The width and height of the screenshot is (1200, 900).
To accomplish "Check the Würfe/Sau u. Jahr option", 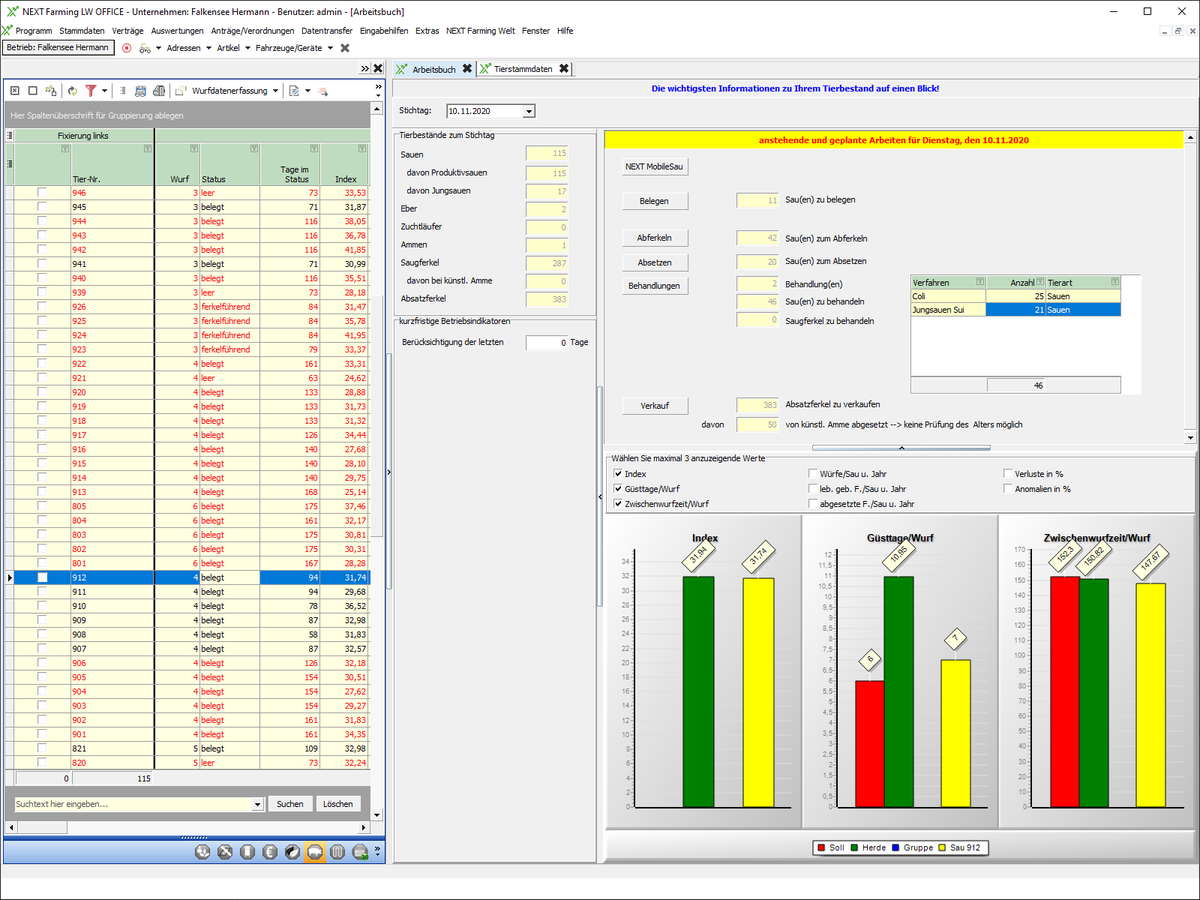I will [813, 473].
